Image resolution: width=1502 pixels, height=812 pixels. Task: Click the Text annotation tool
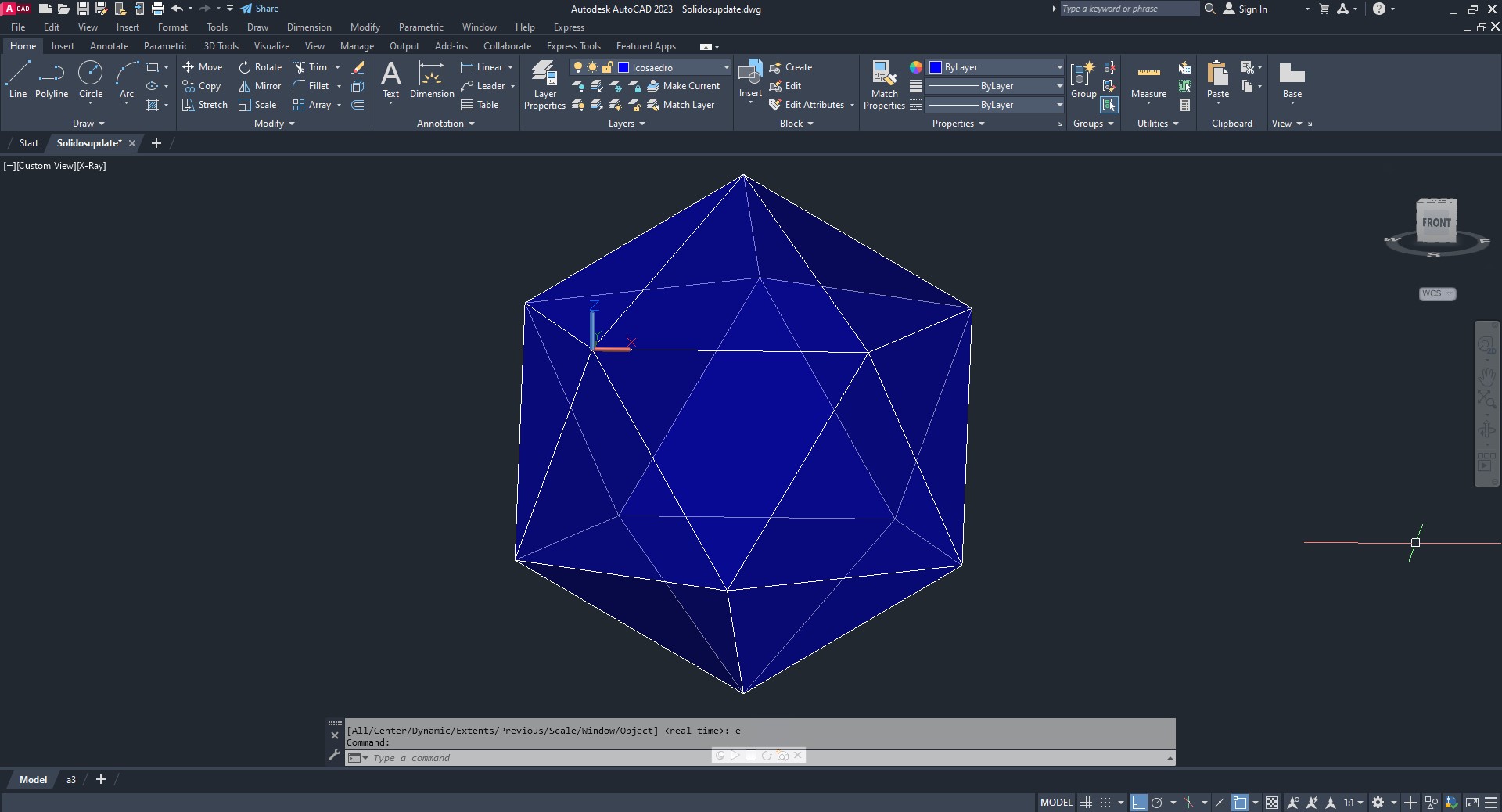(390, 80)
